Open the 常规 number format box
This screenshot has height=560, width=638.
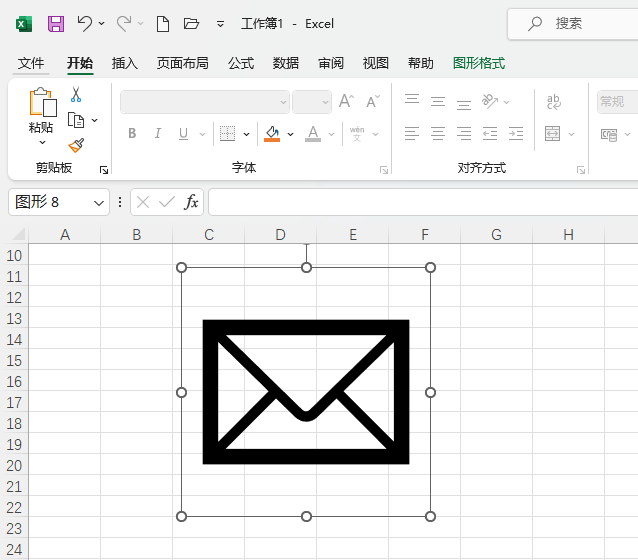tap(618, 102)
